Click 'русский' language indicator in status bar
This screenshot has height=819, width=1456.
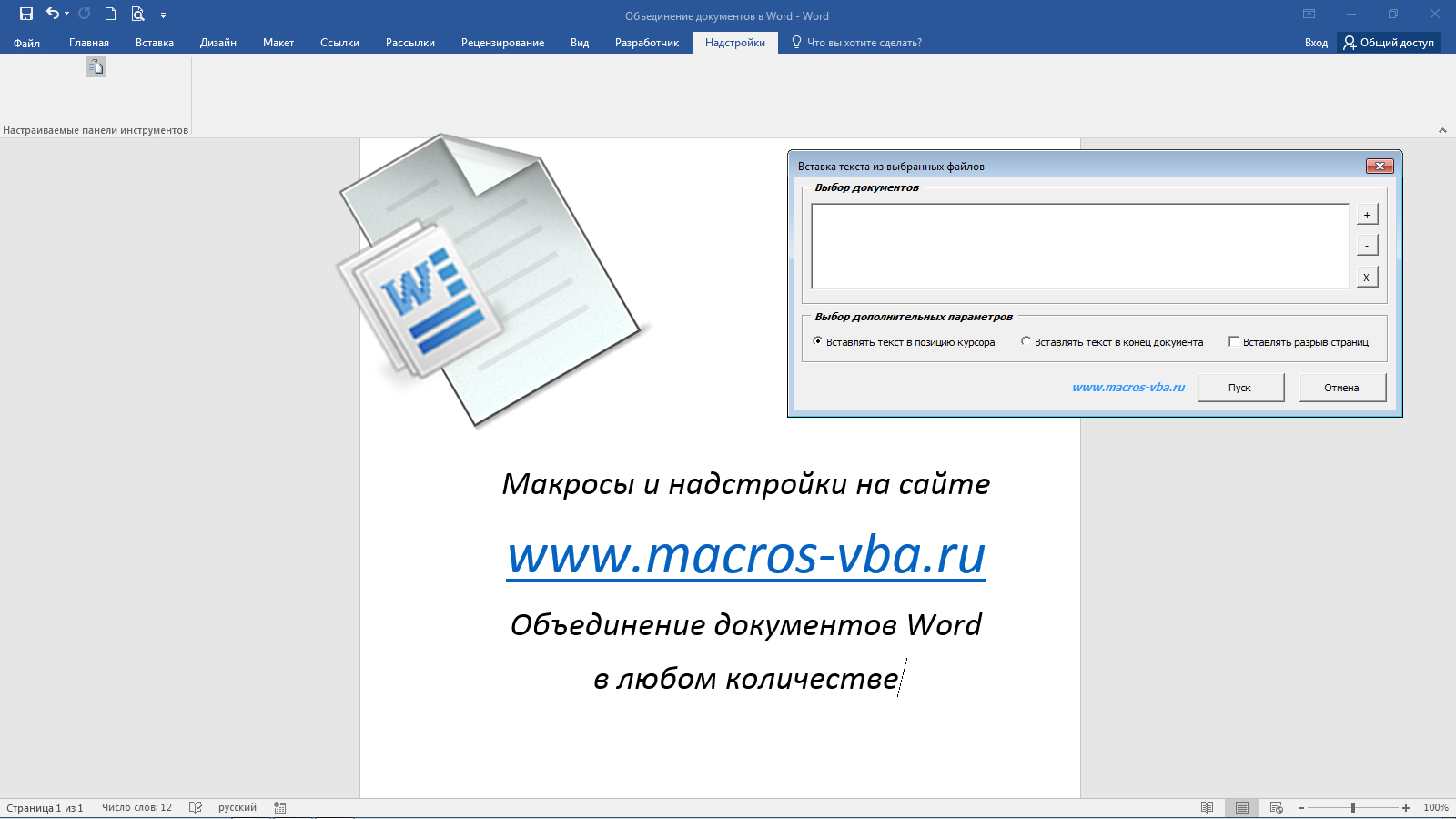point(237,806)
